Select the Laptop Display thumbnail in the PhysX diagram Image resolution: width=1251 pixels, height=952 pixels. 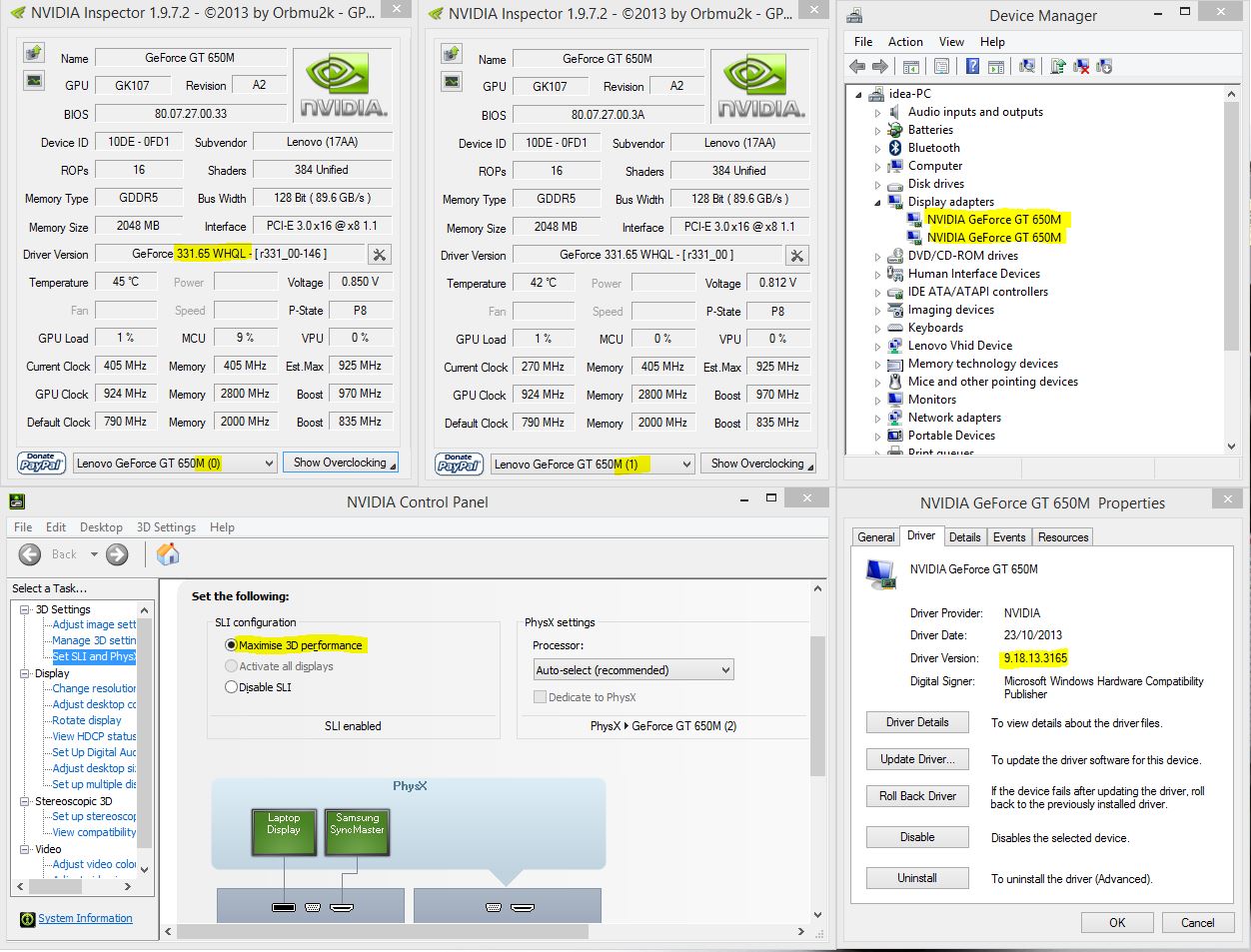284,834
